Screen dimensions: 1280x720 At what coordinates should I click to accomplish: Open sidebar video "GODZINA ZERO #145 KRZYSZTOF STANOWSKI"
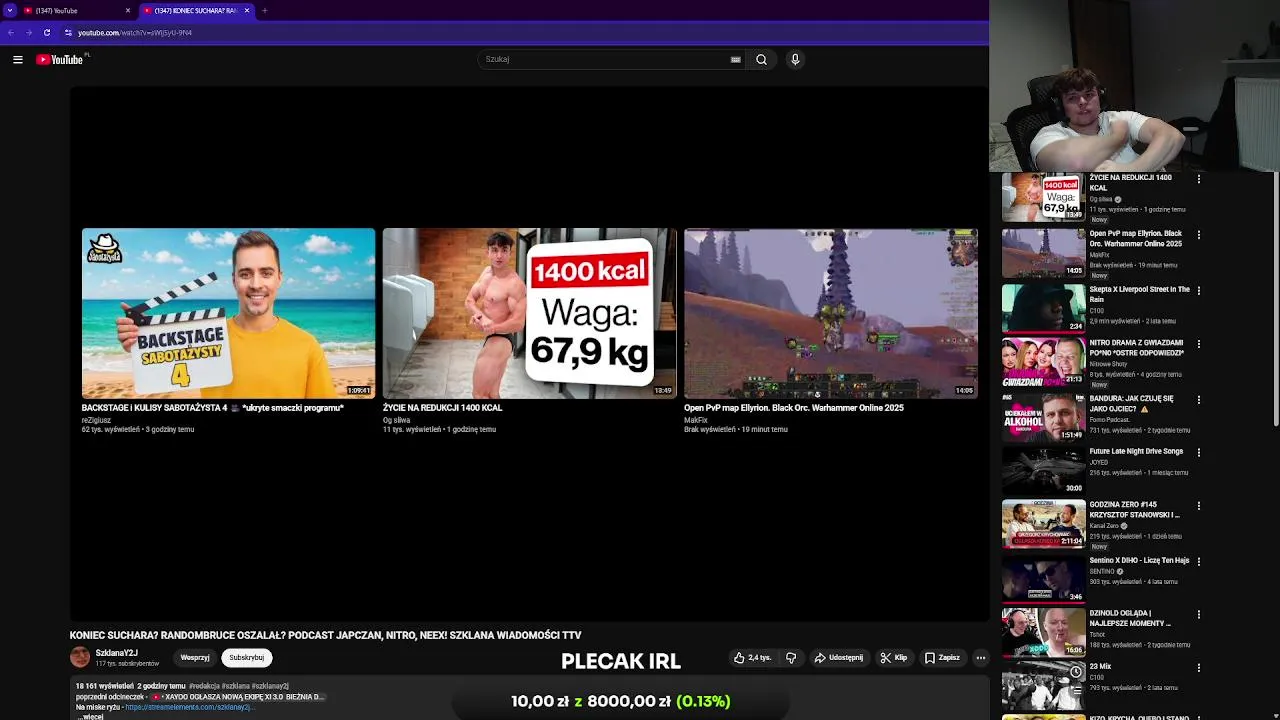pos(1135,510)
